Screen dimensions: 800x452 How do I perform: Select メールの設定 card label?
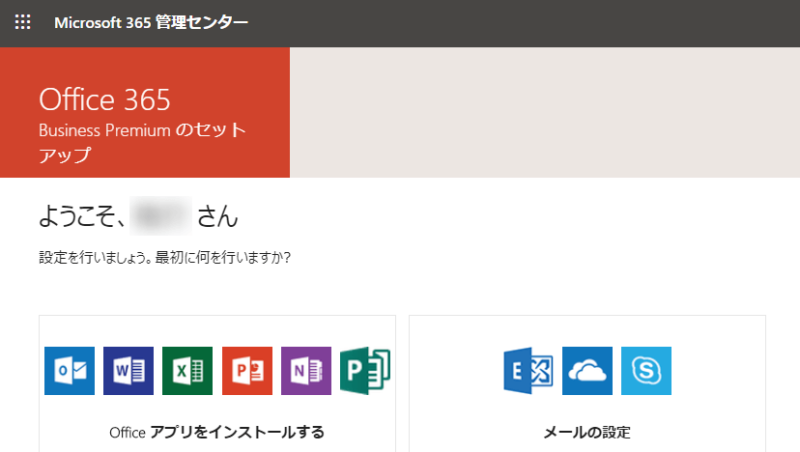click(587, 433)
